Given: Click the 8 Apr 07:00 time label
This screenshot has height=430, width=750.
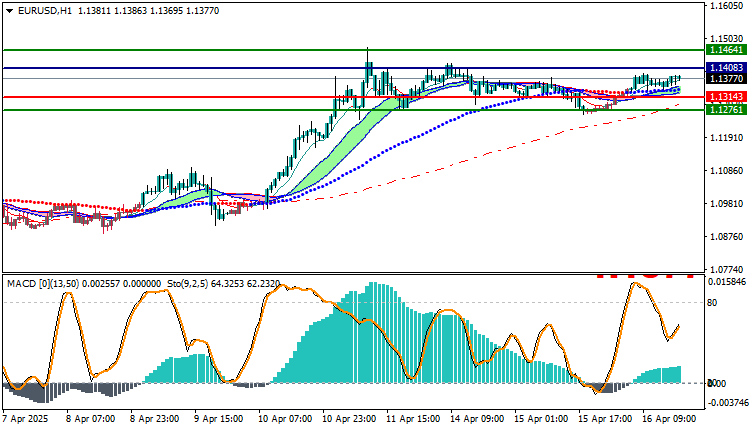Looking at the screenshot, I should coord(90,419).
